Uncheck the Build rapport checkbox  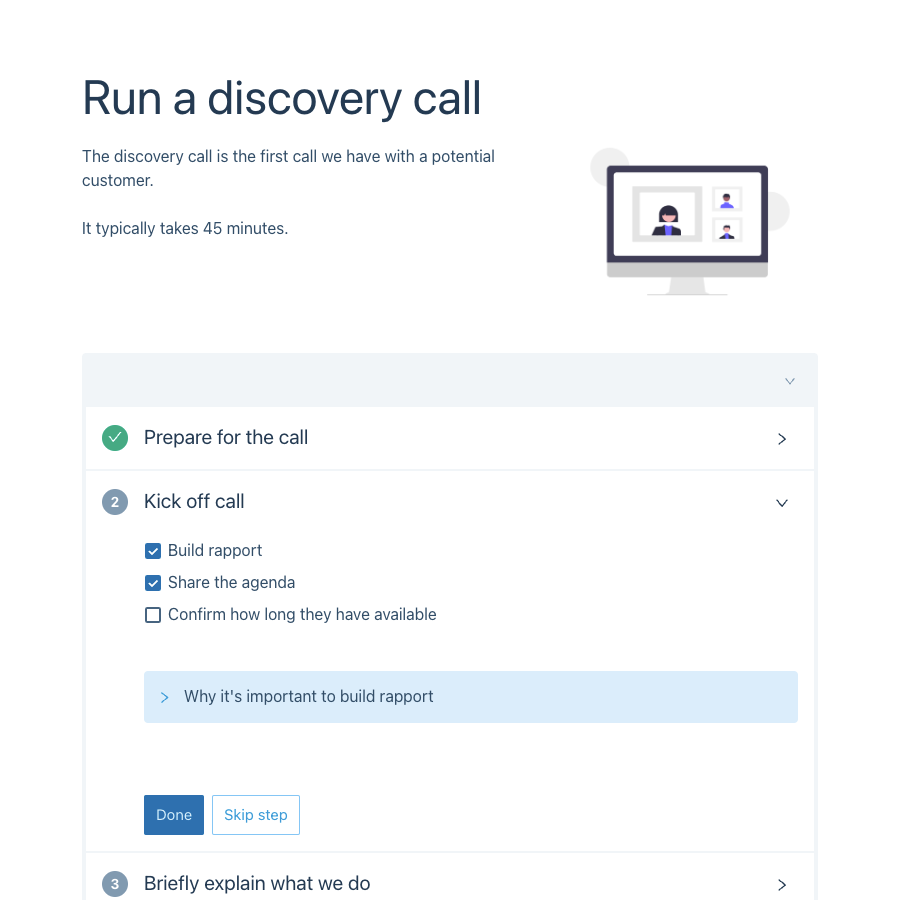tap(153, 551)
